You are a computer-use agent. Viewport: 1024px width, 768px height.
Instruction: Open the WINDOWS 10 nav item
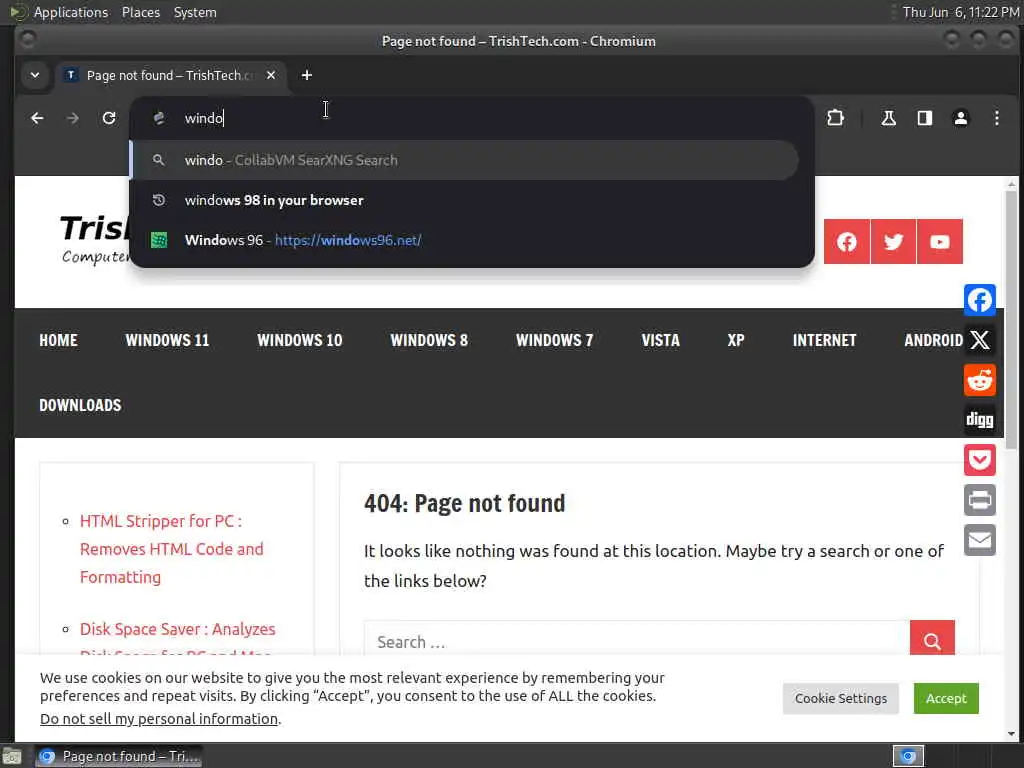tap(299, 340)
